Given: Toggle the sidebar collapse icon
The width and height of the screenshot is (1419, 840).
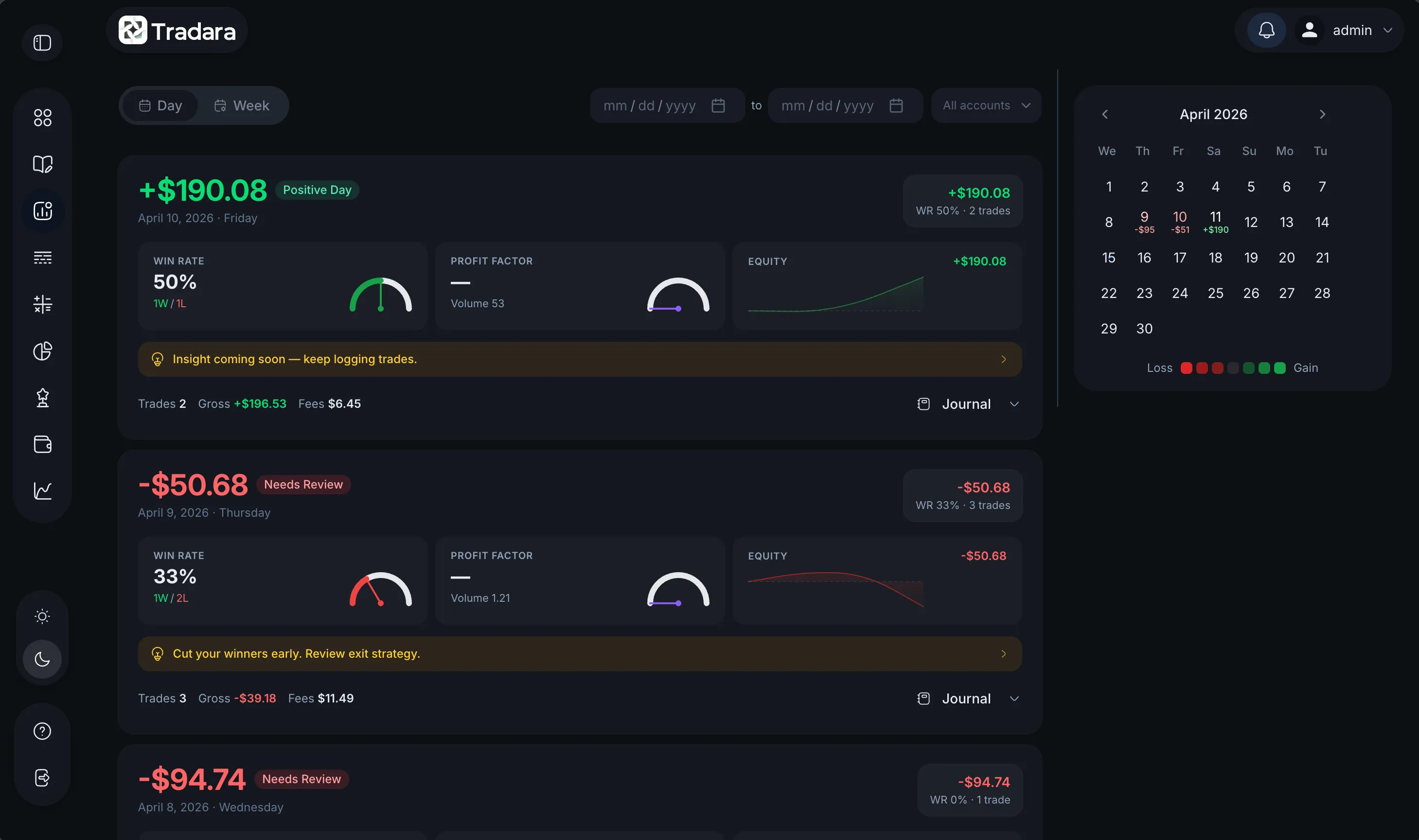Looking at the screenshot, I should (x=42, y=43).
